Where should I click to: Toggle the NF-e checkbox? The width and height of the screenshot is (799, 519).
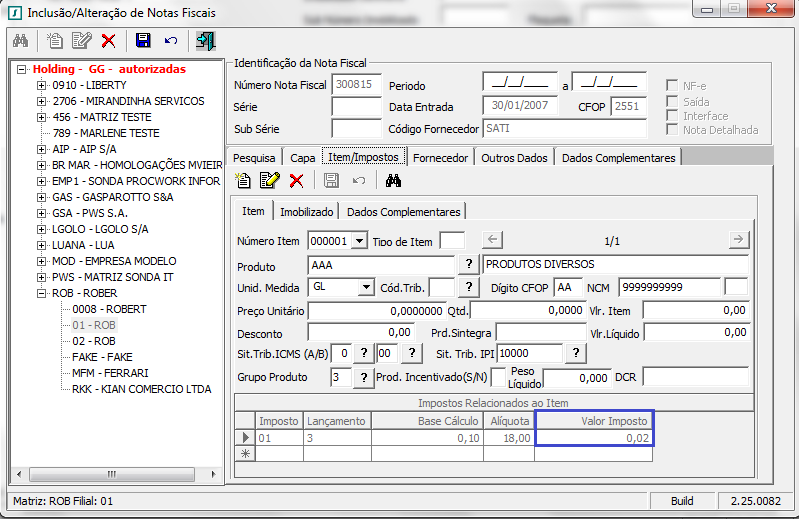pyautogui.click(x=673, y=86)
